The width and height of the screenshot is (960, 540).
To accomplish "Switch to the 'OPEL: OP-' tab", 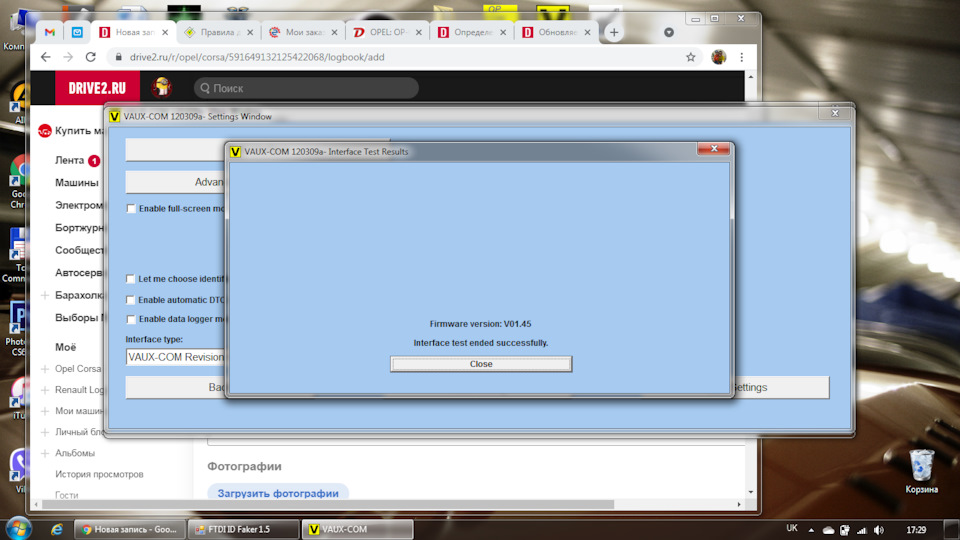I will click(388, 32).
